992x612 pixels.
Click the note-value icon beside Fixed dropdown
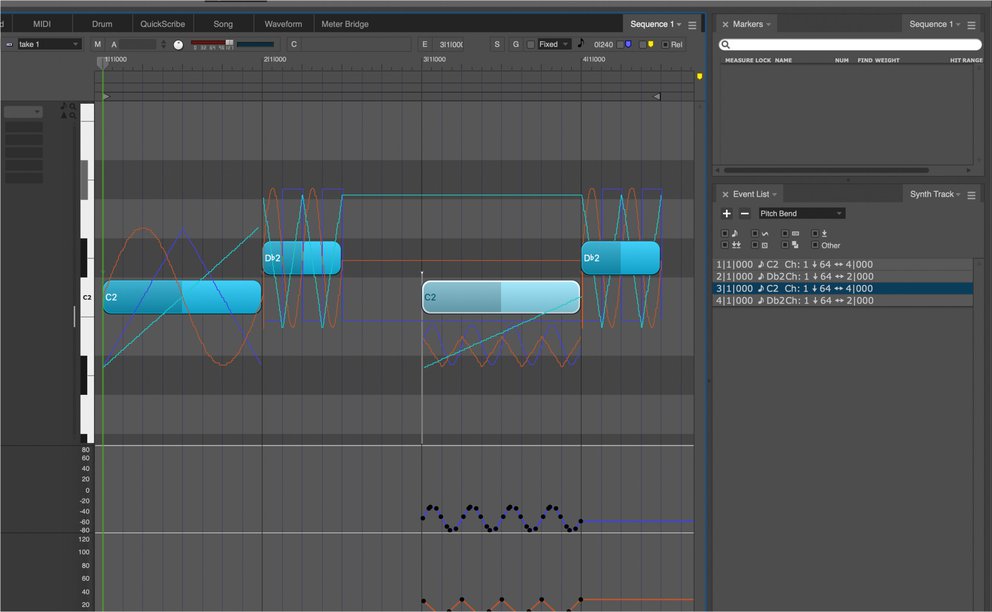[x=581, y=44]
